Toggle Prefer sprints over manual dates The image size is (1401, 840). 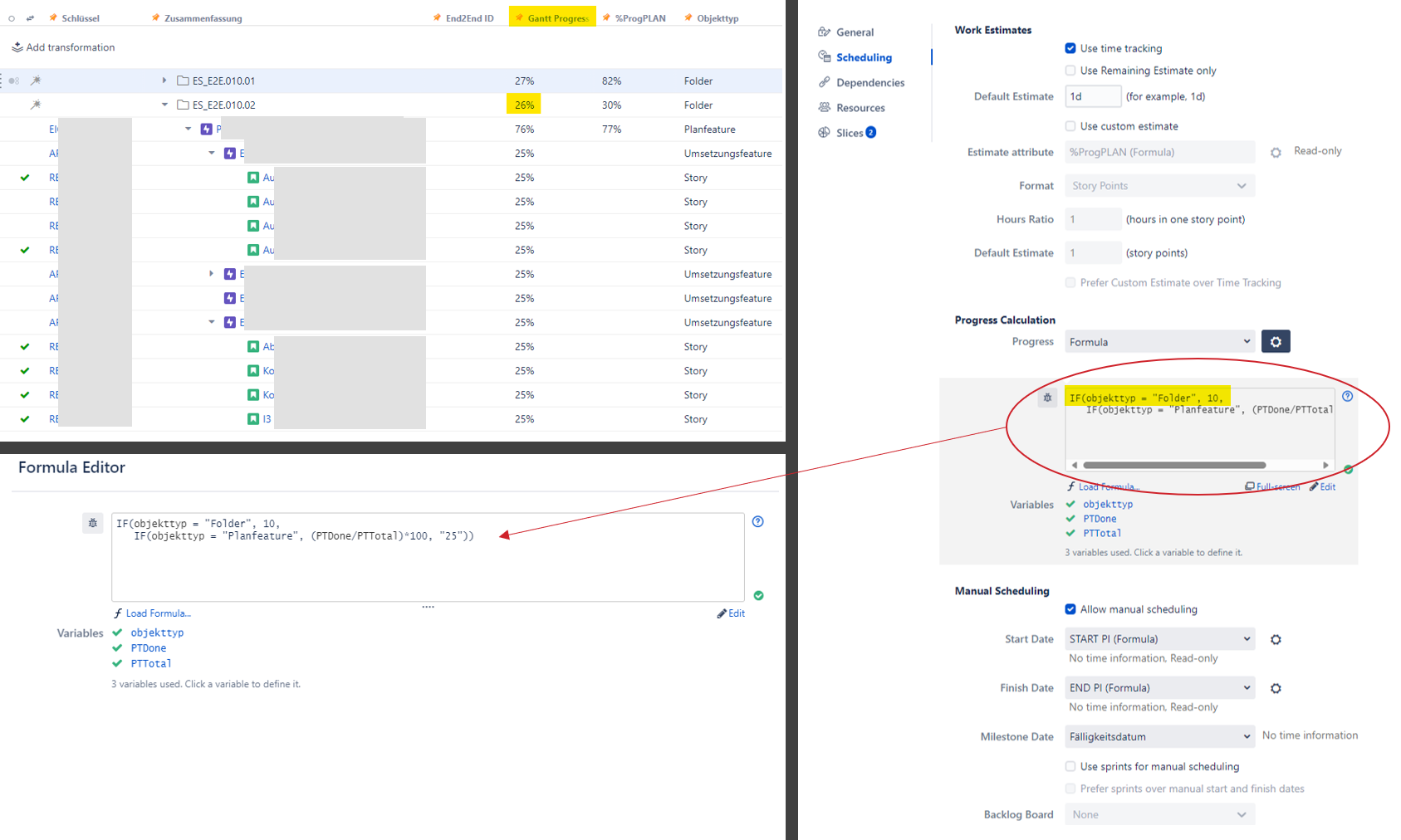click(1070, 789)
